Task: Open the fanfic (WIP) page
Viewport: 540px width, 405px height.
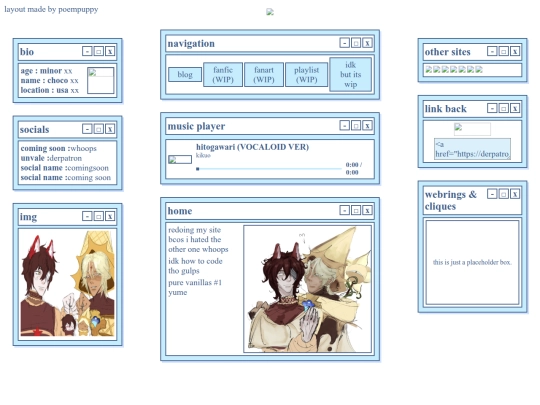Action: coord(223,74)
